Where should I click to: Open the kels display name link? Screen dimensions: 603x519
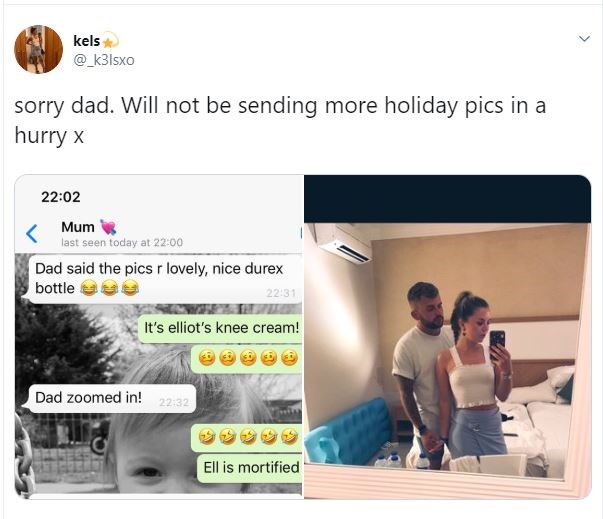(x=87, y=41)
